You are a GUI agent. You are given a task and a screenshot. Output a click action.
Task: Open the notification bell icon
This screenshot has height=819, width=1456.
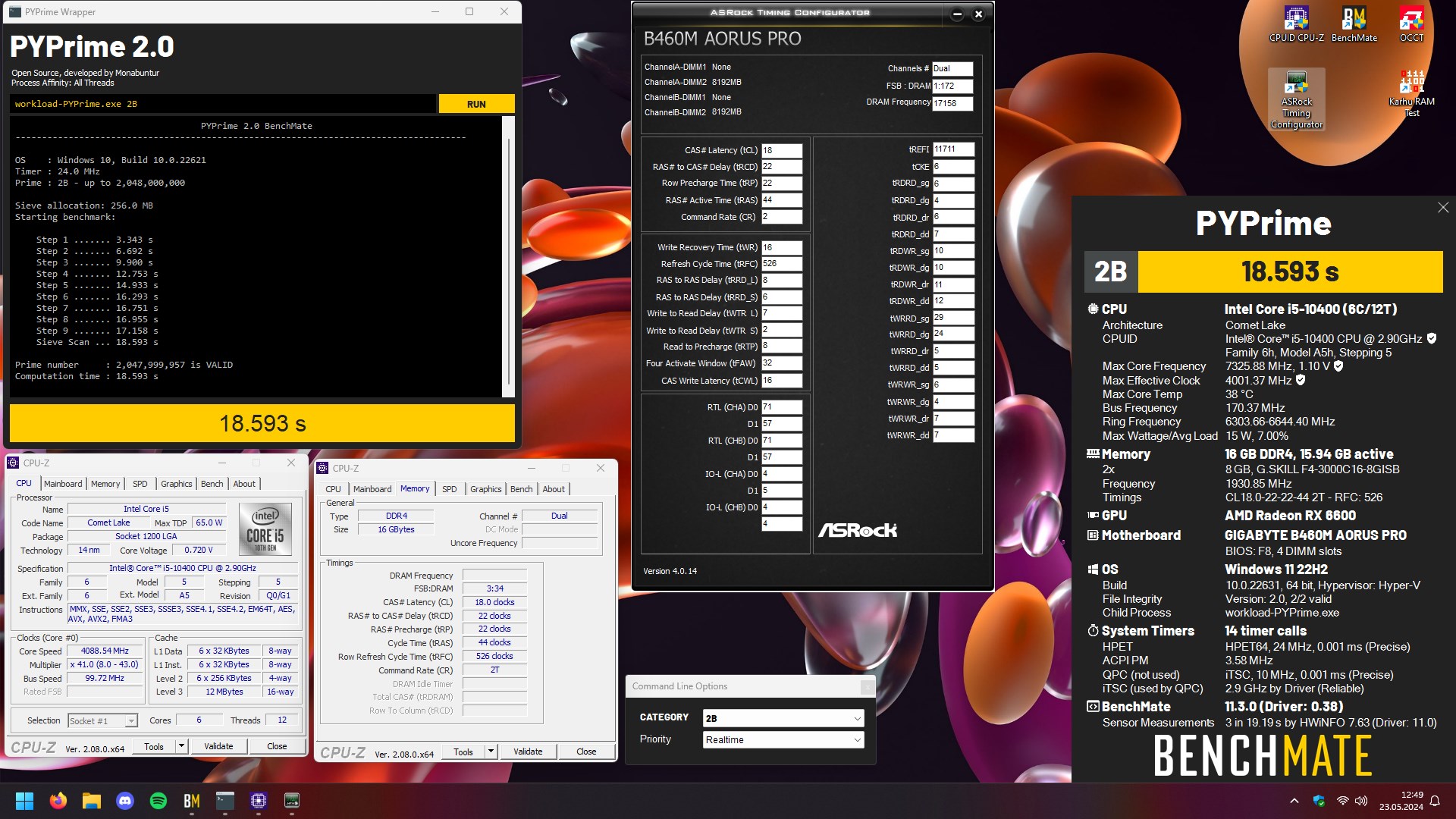click(1435, 801)
